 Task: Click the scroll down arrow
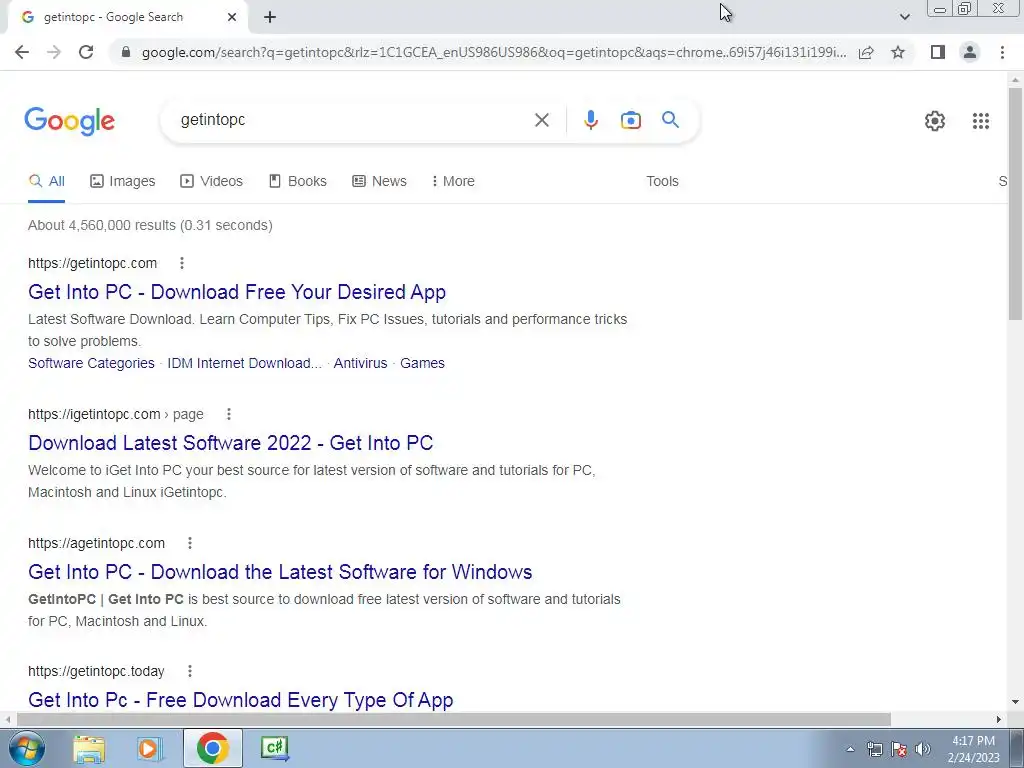[1015, 702]
